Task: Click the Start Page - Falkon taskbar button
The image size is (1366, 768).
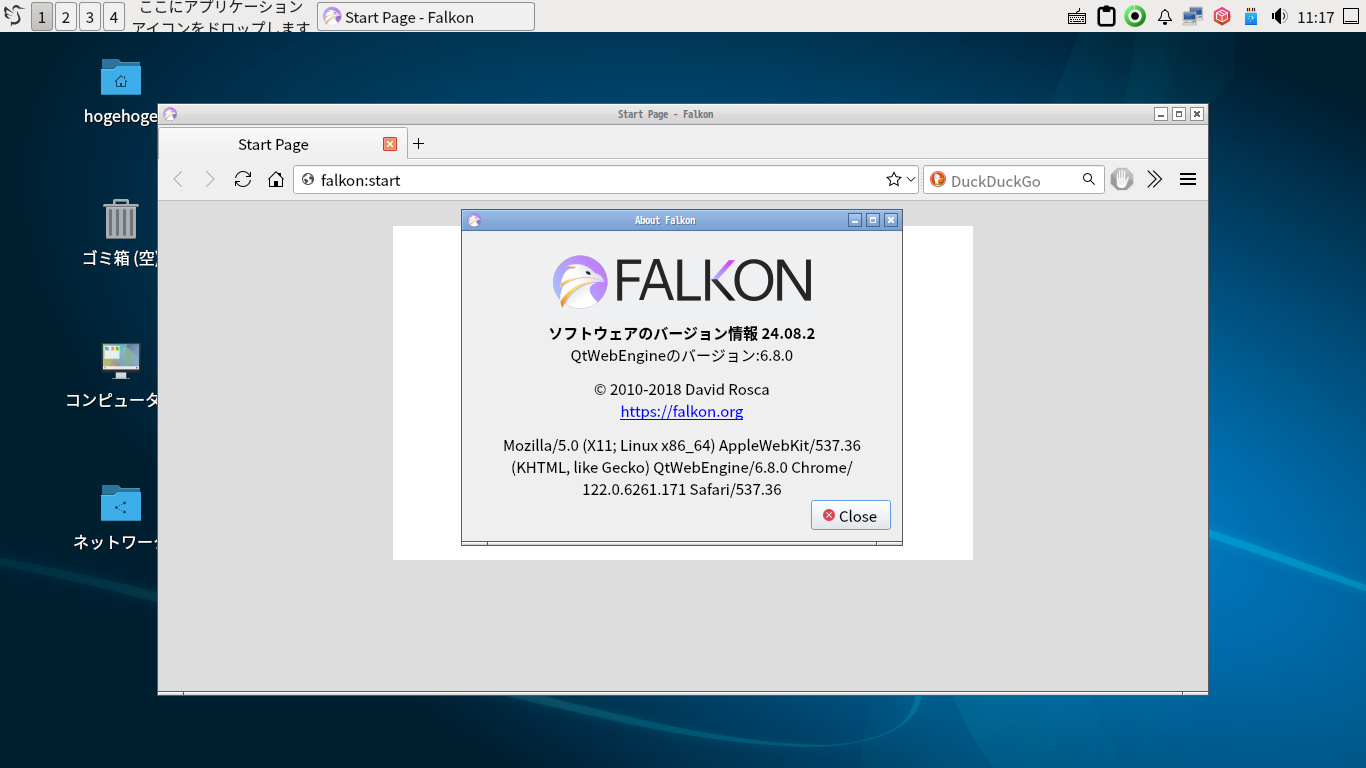Action: (426, 17)
